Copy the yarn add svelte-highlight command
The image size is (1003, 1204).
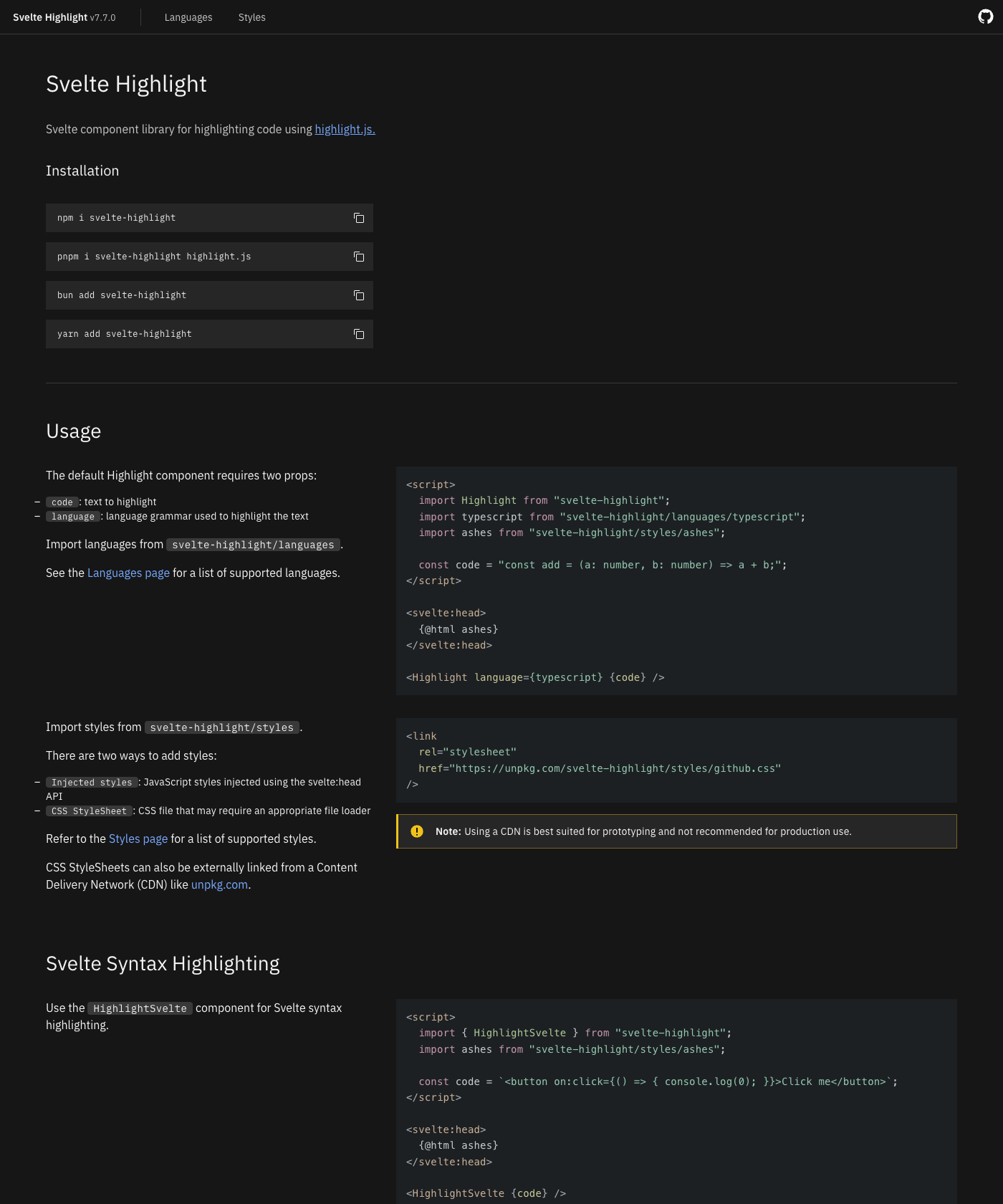tap(359, 334)
